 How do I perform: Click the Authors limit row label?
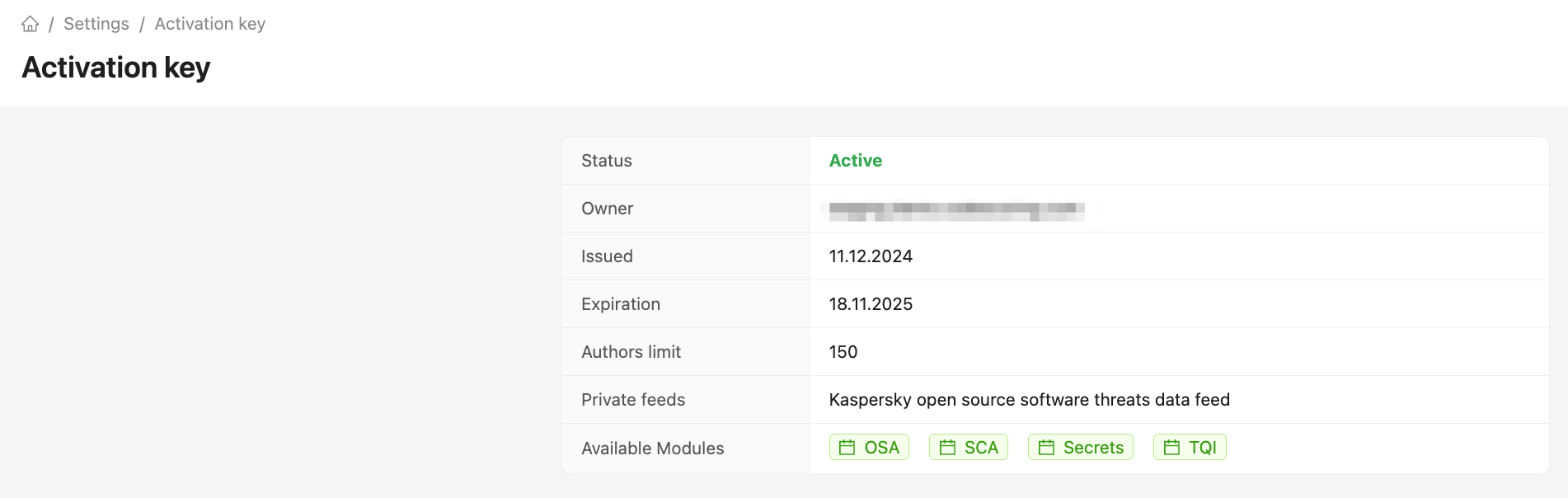(631, 352)
